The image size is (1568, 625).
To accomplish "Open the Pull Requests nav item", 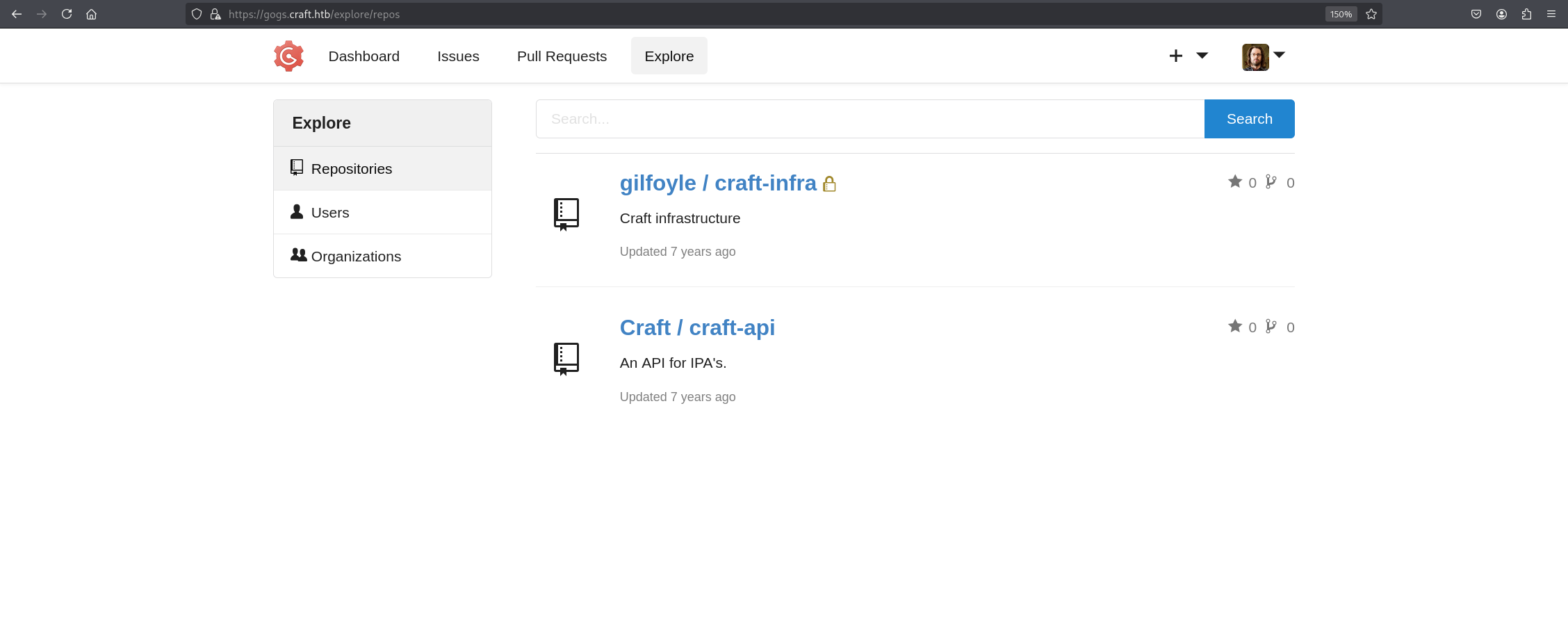I will 562,56.
